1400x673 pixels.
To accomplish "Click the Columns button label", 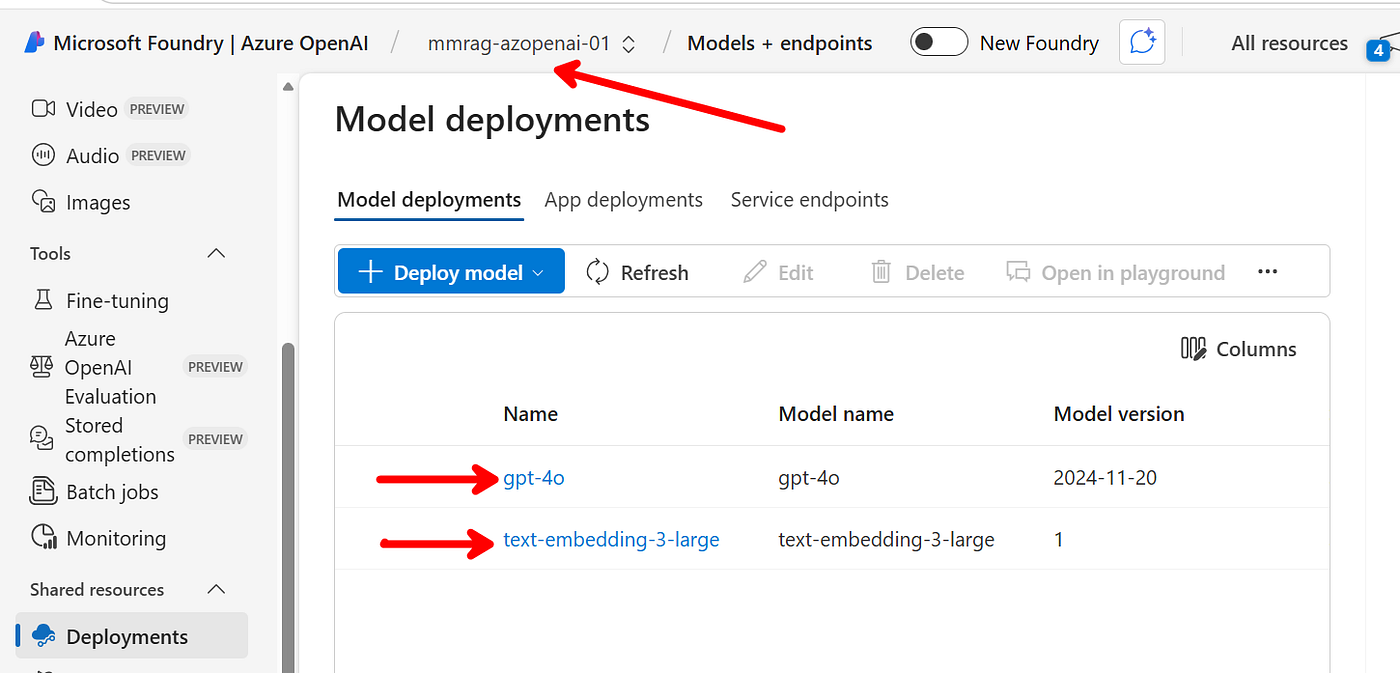I will coord(1257,349).
